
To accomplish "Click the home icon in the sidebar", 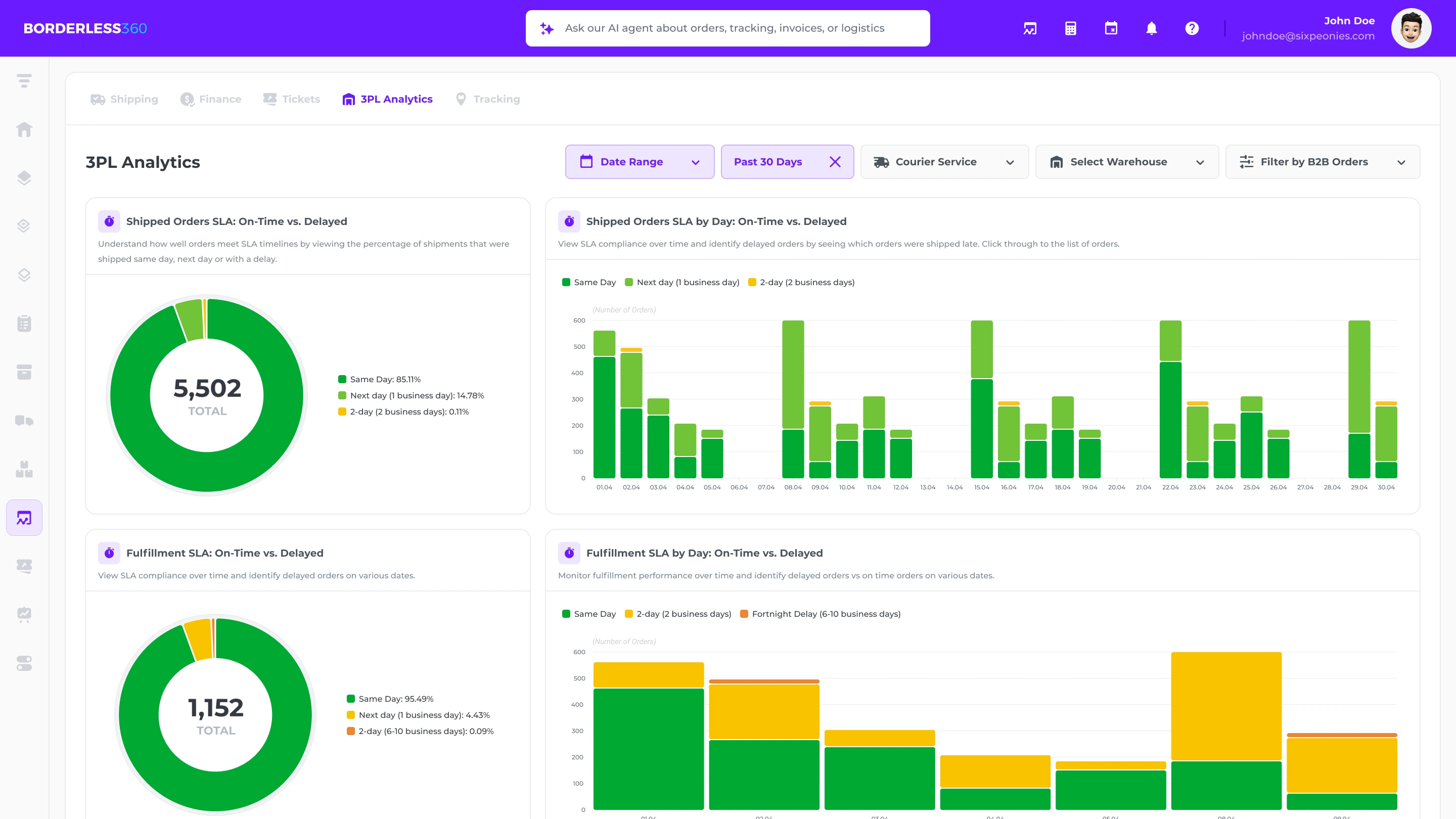I will pos(24,129).
